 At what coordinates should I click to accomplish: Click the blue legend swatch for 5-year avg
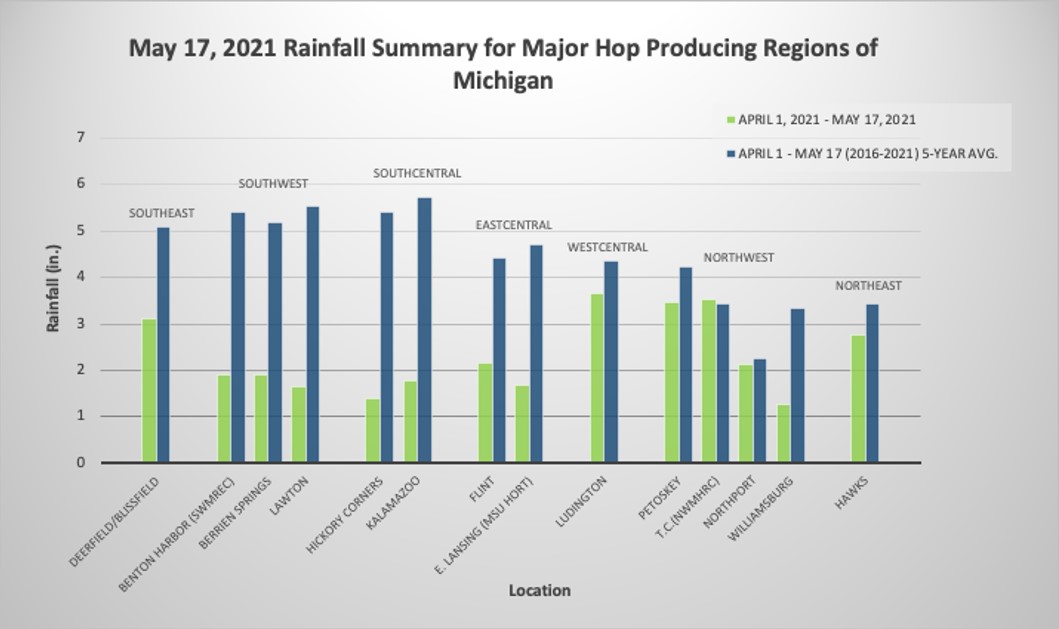point(731,154)
